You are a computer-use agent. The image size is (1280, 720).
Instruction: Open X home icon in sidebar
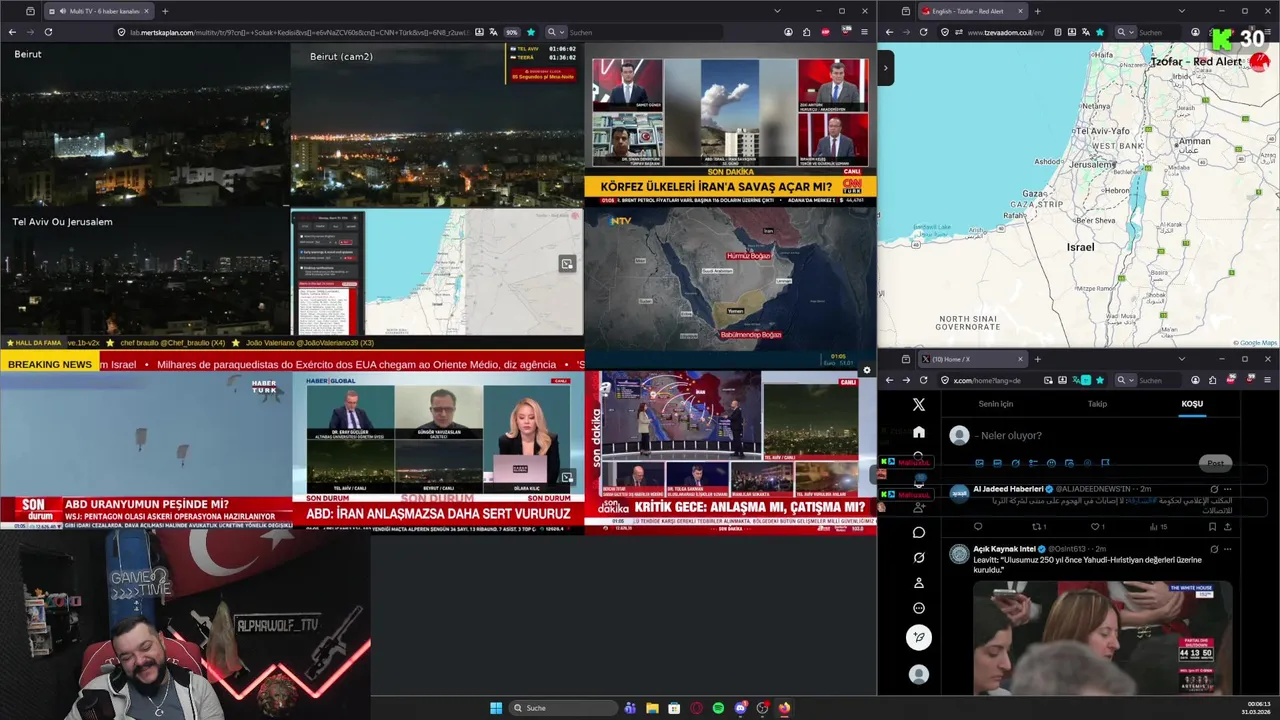pos(919,432)
